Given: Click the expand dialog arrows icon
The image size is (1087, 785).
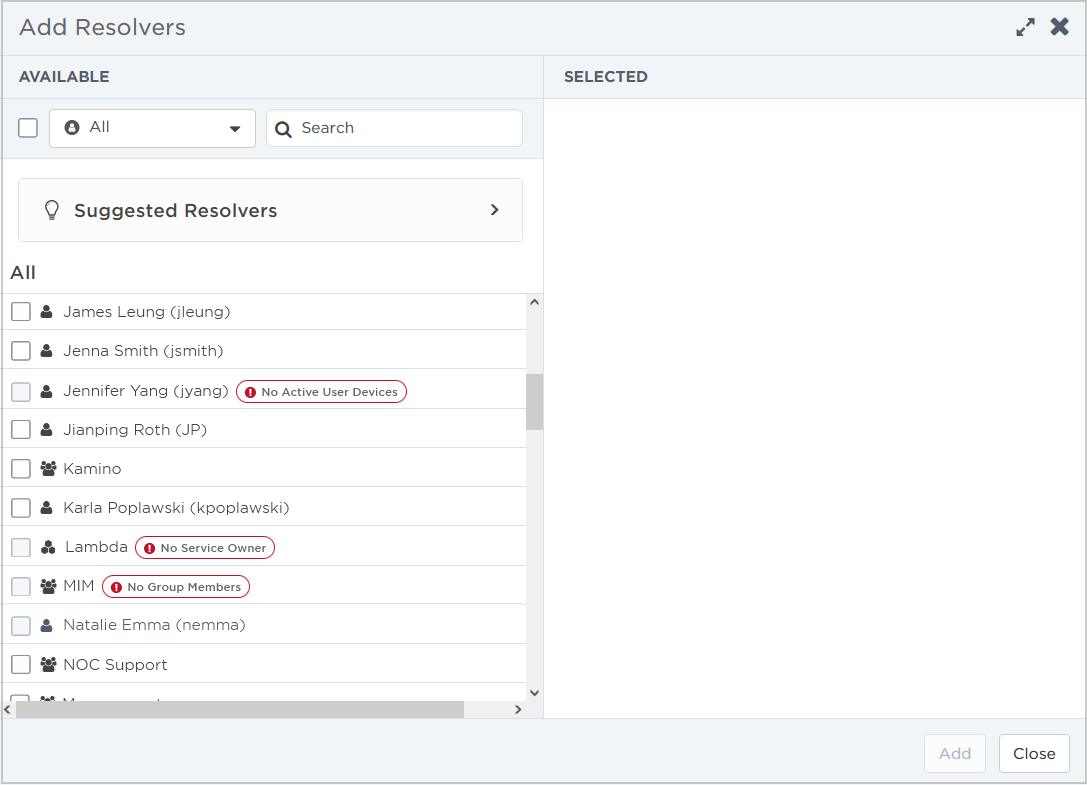Looking at the screenshot, I should point(1025,28).
